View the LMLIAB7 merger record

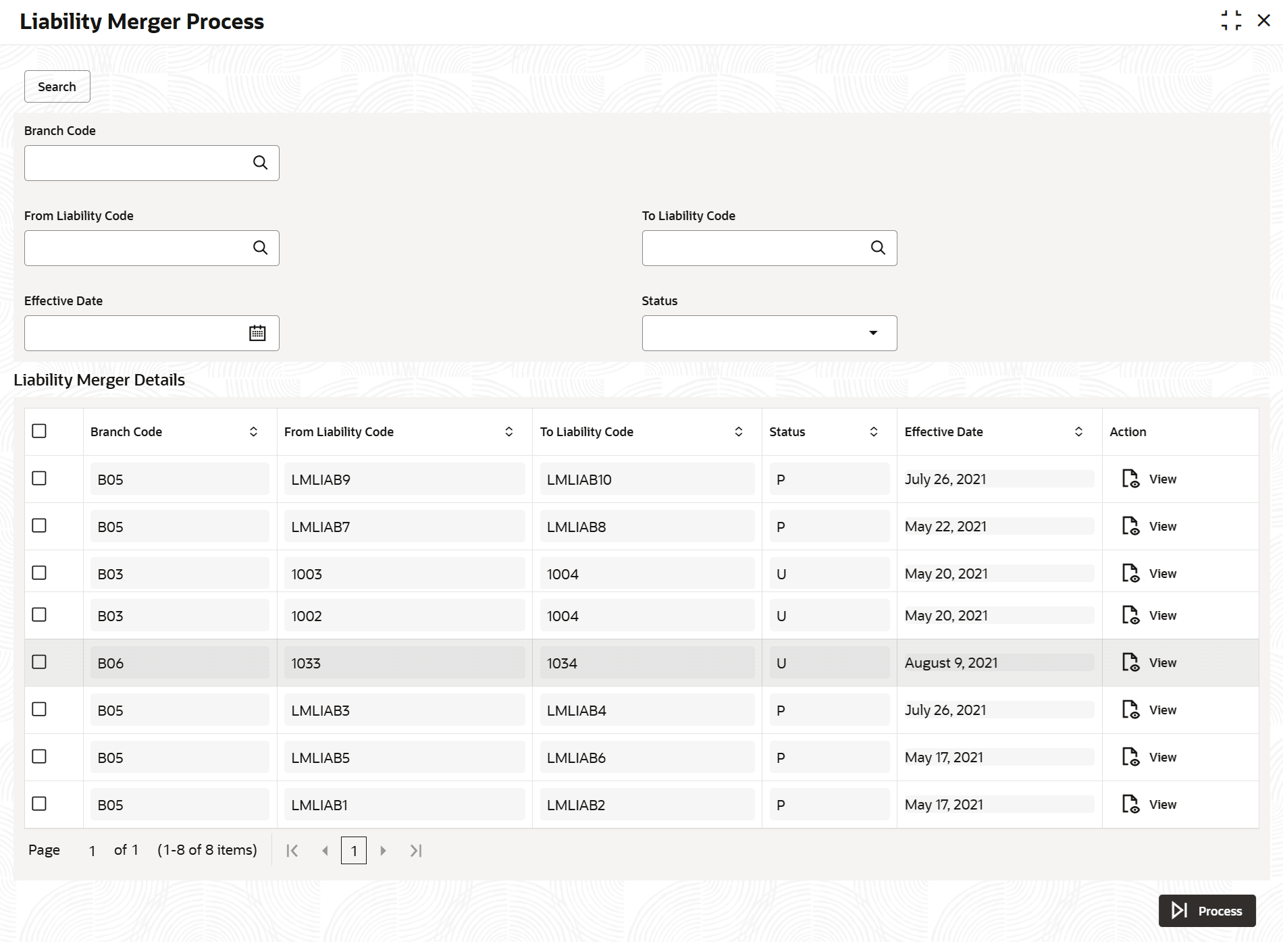coord(1149,526)
